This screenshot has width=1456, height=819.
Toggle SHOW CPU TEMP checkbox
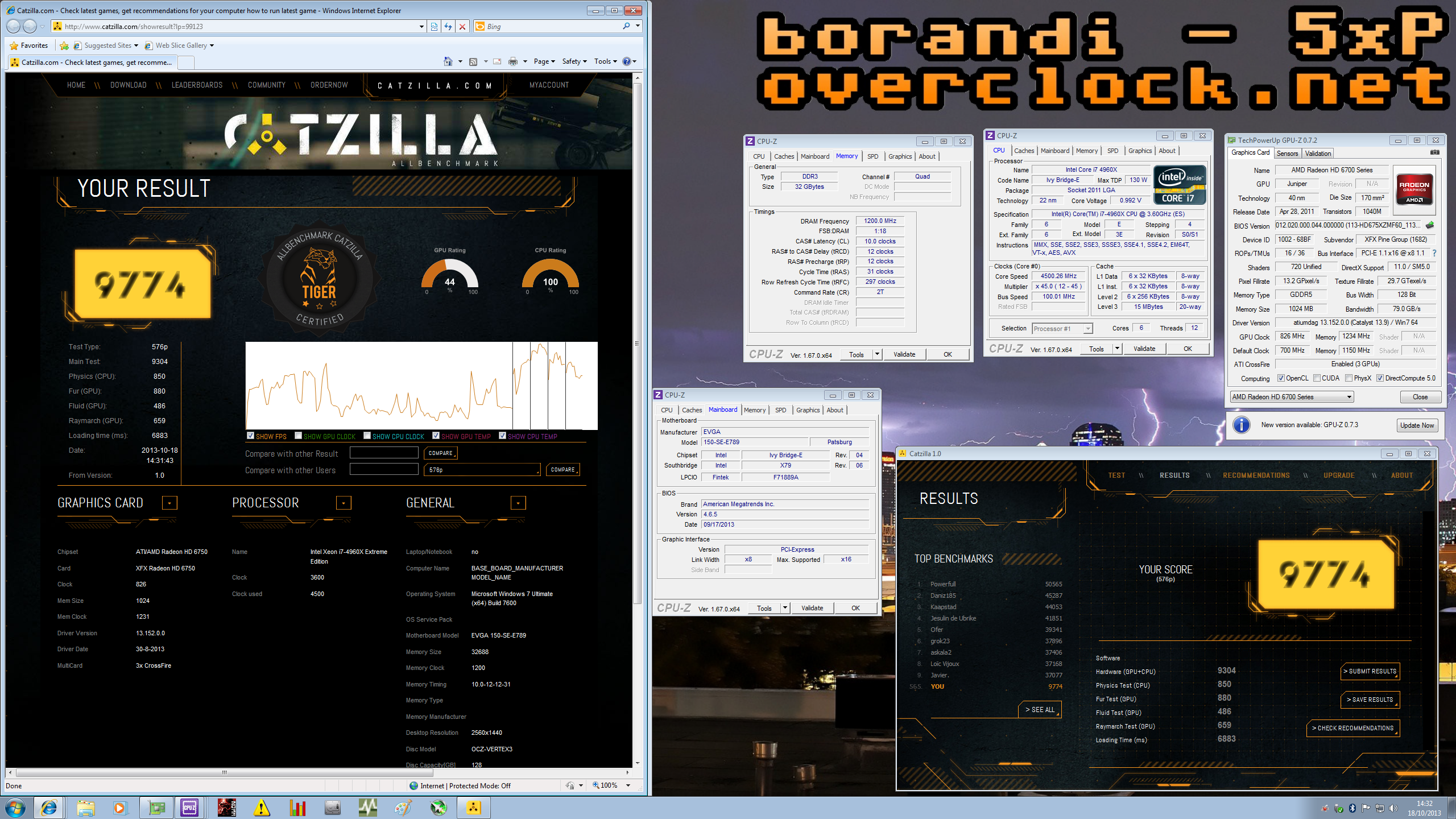502,436
